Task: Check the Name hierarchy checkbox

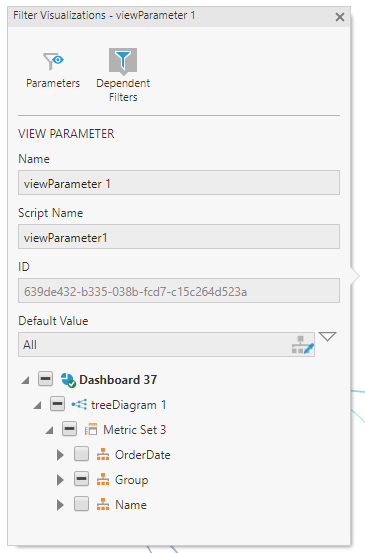Action: (x=81, y=504)
